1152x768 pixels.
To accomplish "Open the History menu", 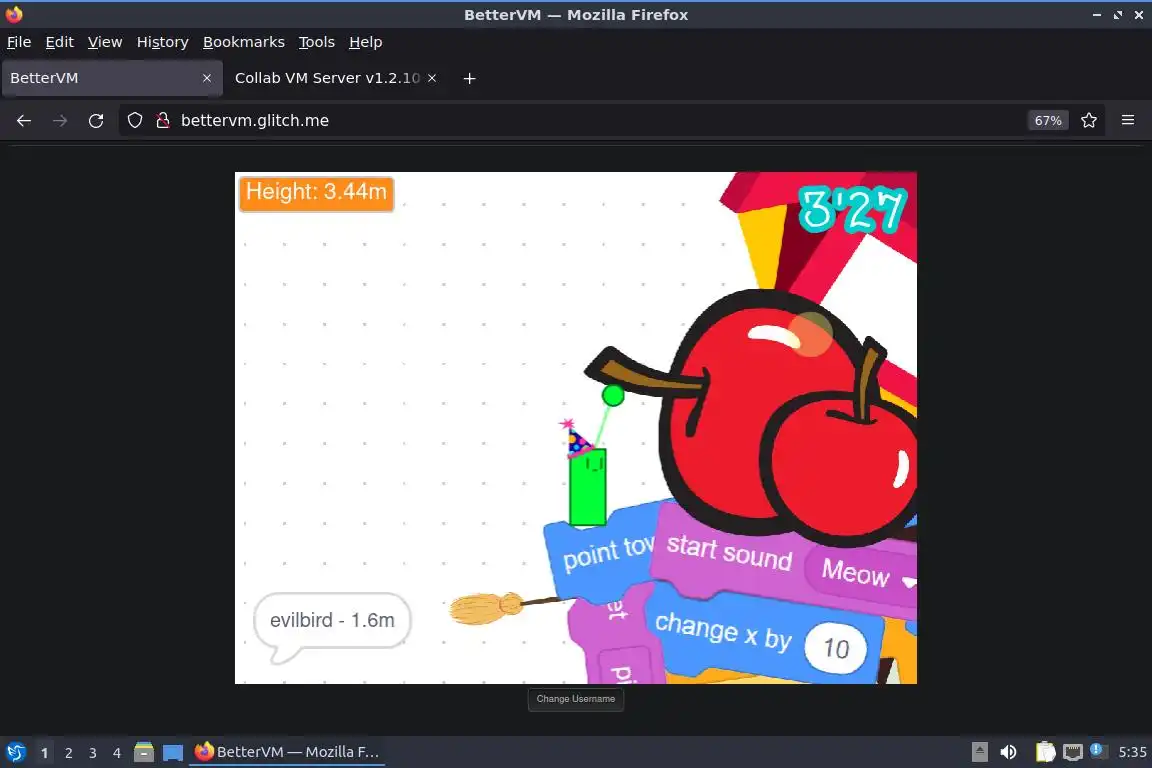I will pyautogui.click(x=162, y=42).
